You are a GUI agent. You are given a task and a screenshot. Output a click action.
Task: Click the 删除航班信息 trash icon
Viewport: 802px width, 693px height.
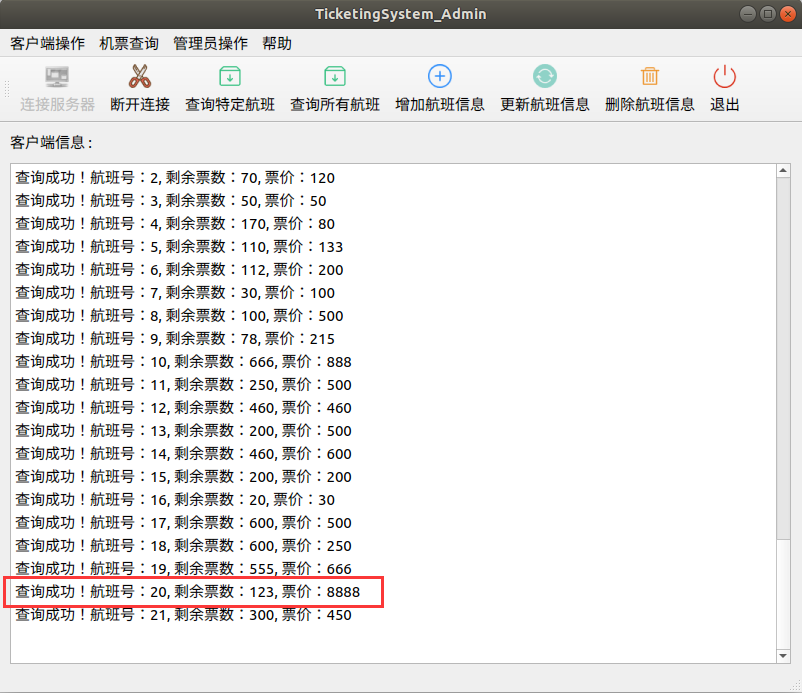coord(650,77)
